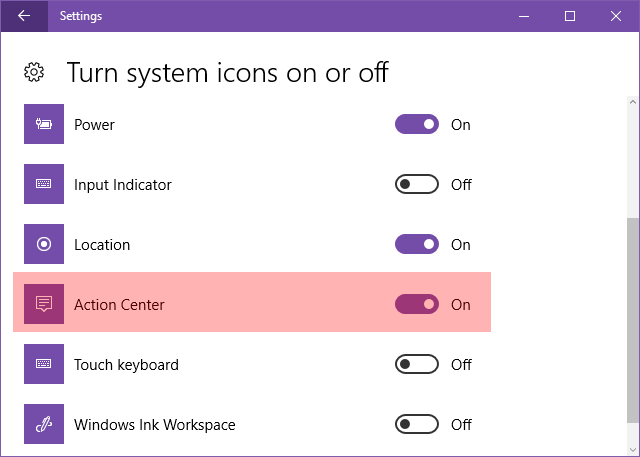Click the settings gear icon beside title
This screenshot has width=640, height=457.
point(34,72)
